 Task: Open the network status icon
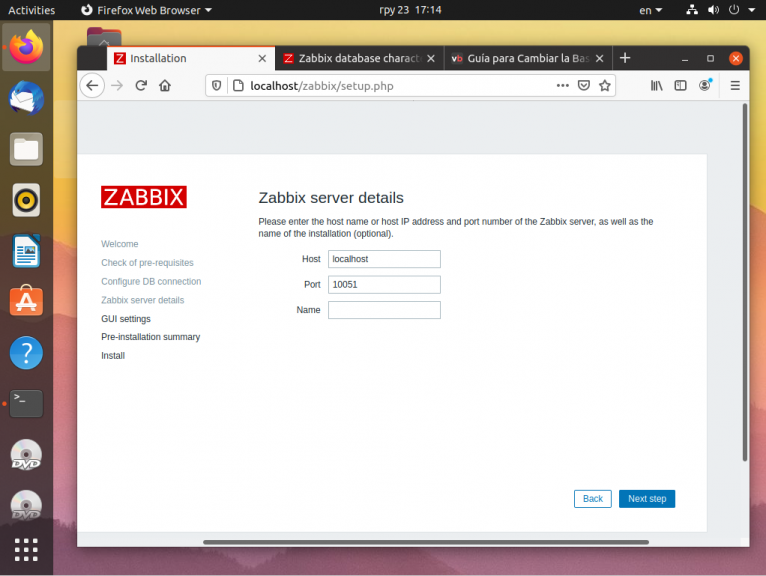coord(692,10)
